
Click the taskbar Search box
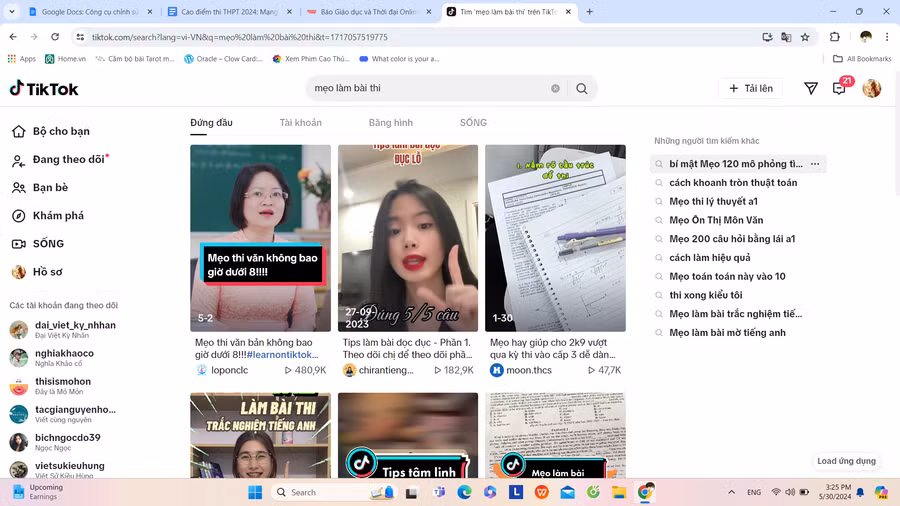pyautogui.click(x=333, y=492)
